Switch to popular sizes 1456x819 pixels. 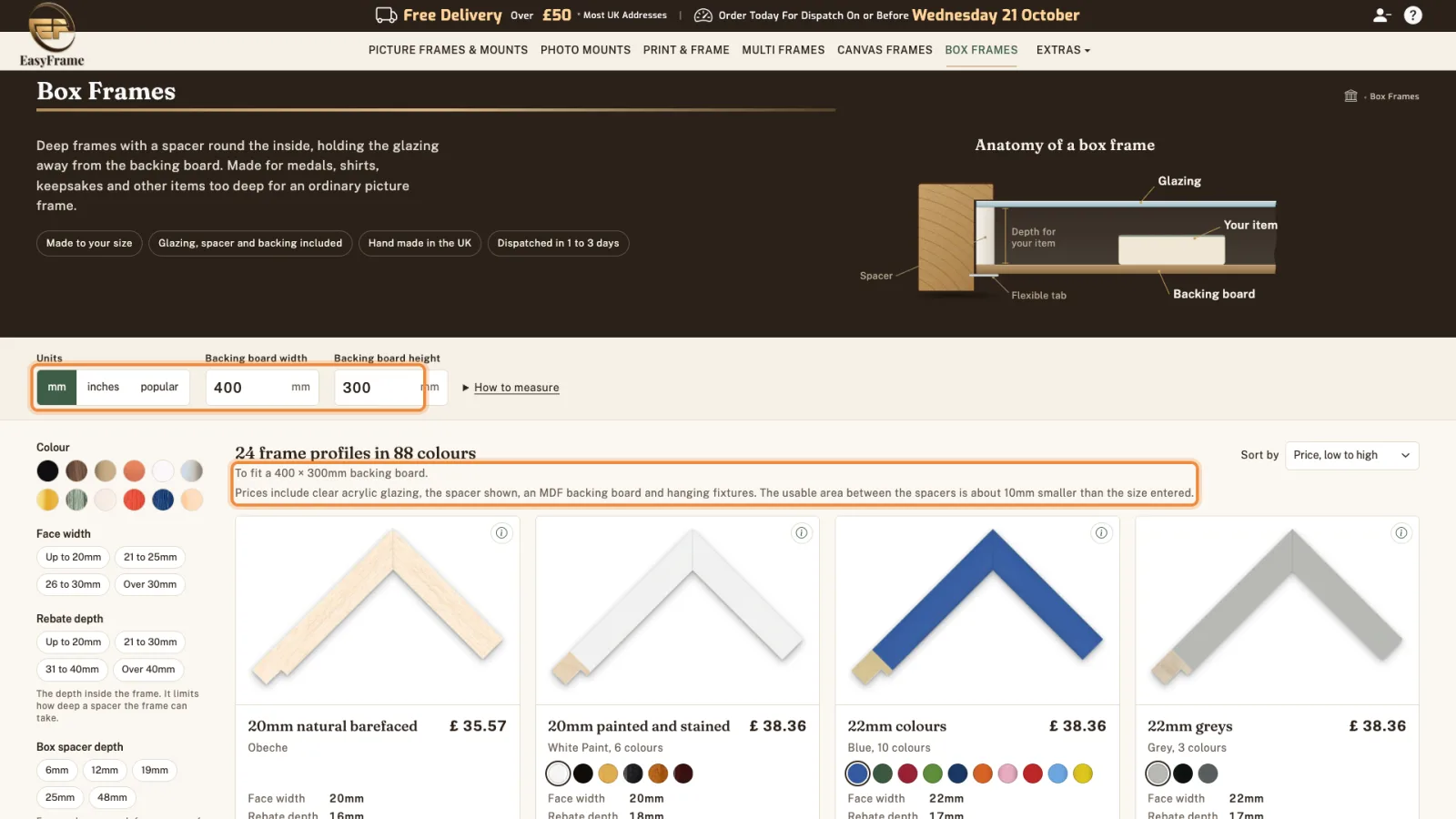point(159,387)
